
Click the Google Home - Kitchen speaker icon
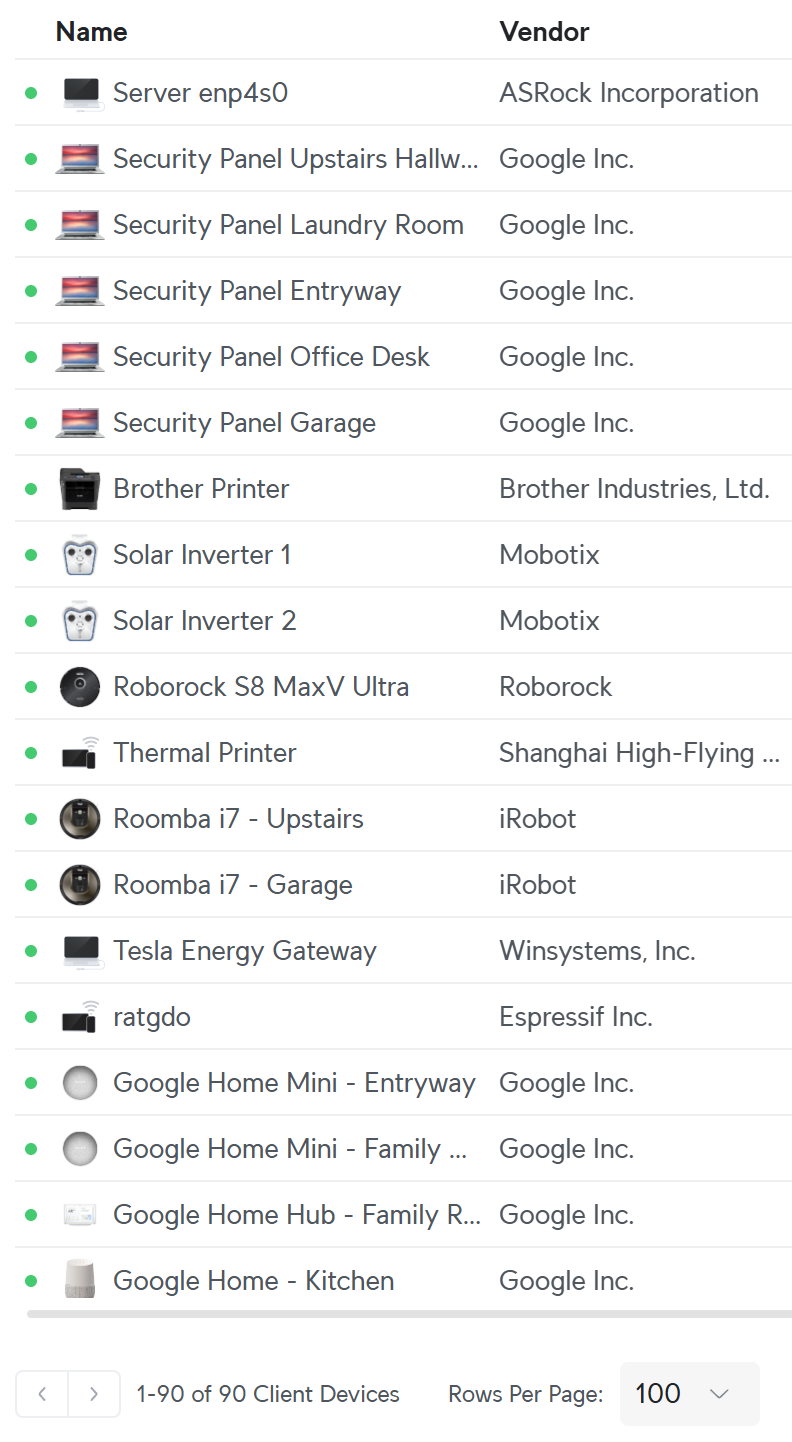click(x=80, y=1281)
